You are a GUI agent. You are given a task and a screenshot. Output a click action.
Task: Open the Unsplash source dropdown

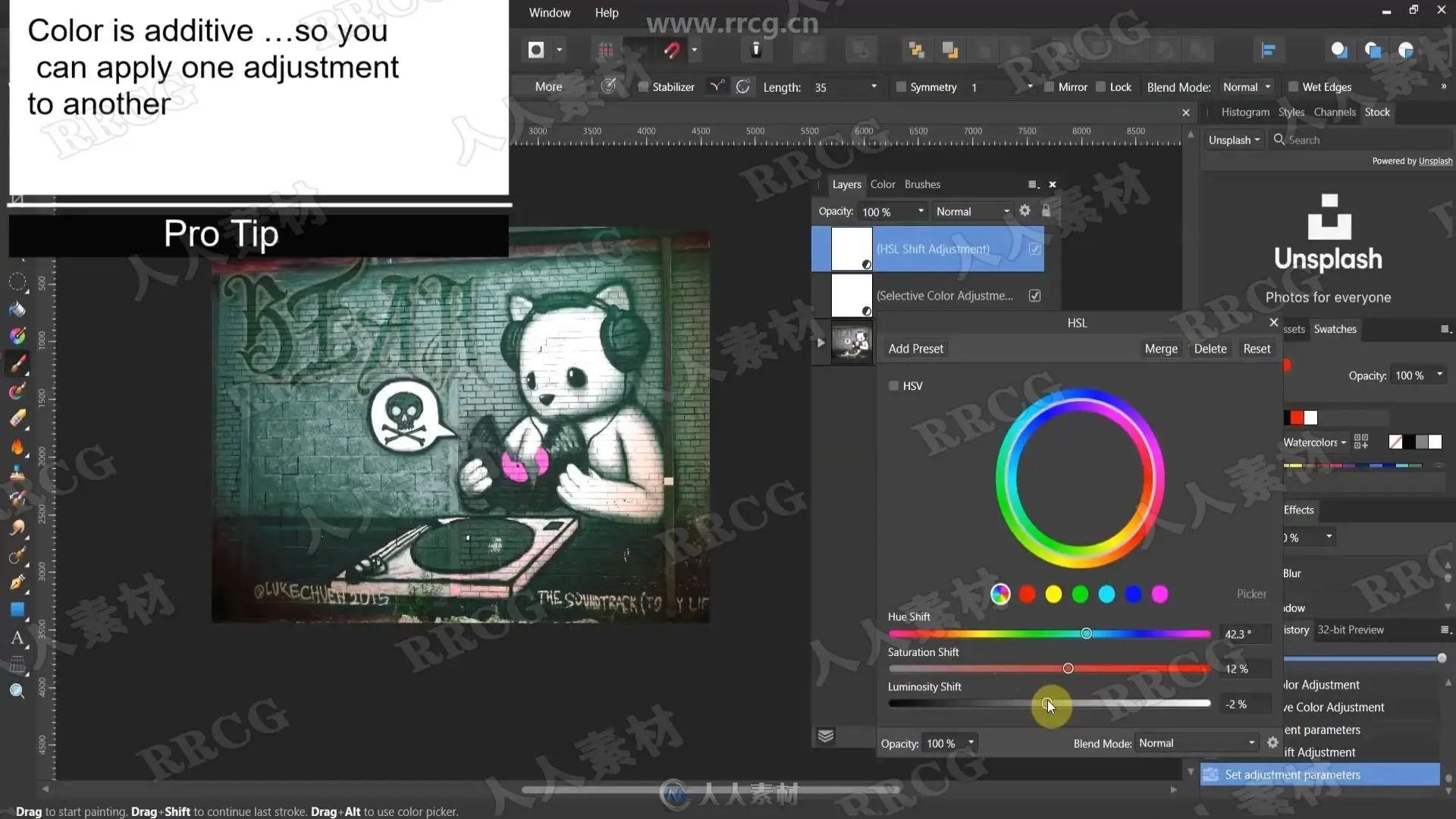(1234, 140)
